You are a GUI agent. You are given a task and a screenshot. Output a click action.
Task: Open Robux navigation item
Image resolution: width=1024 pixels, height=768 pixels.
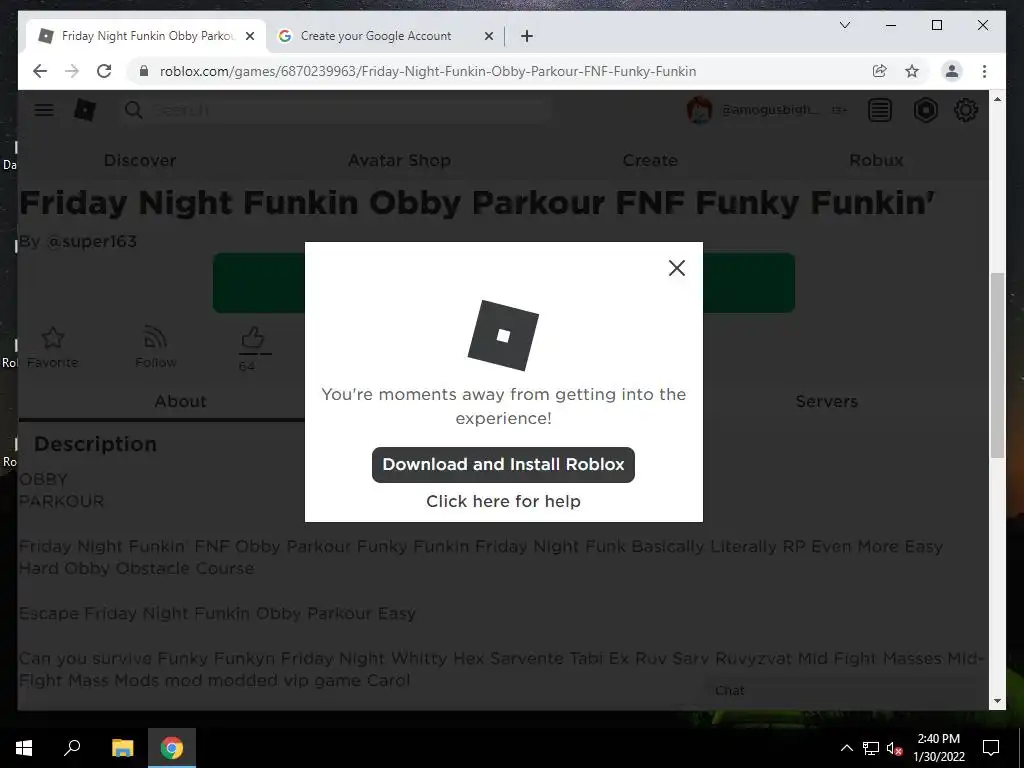point(876,160)
